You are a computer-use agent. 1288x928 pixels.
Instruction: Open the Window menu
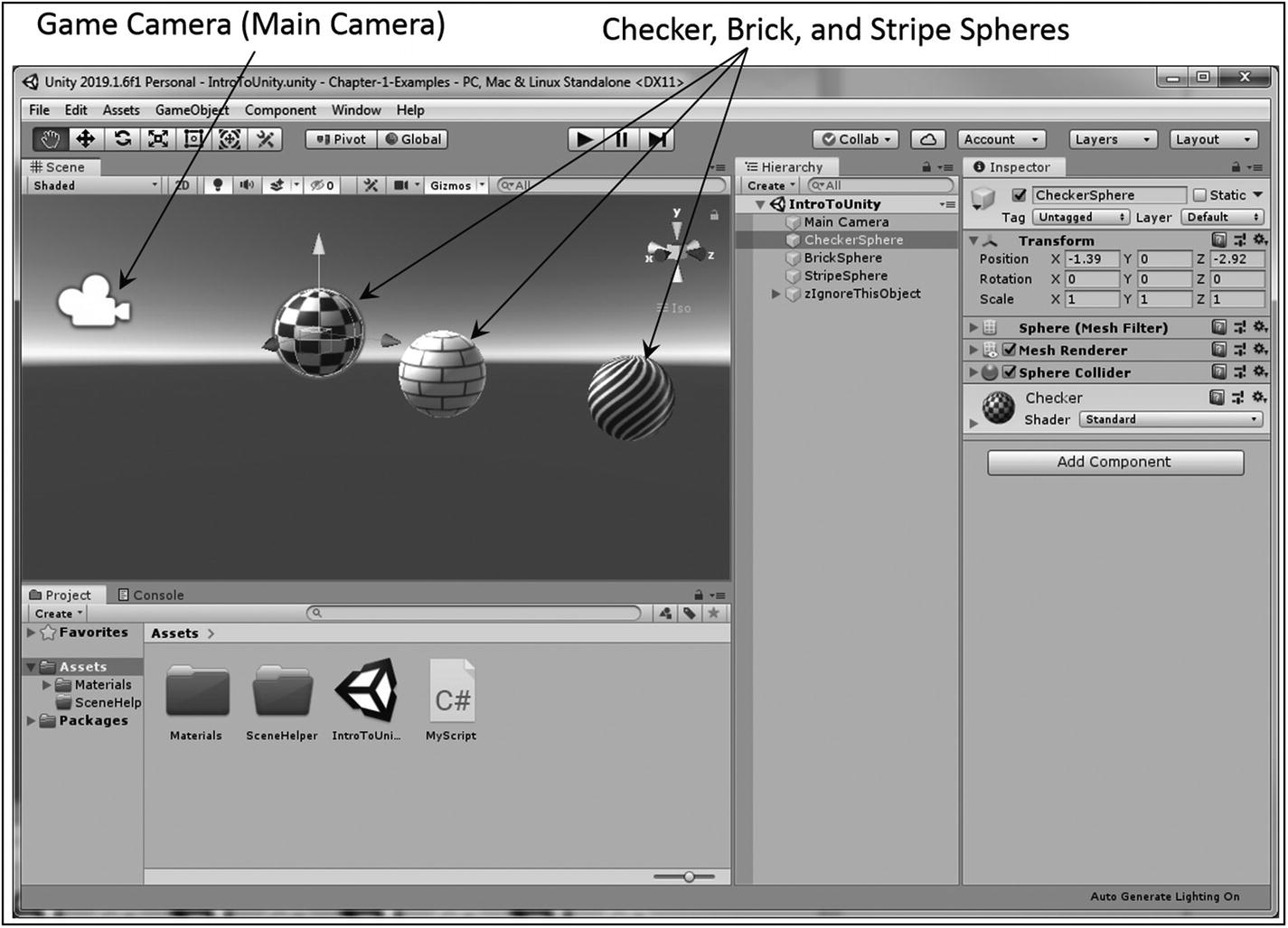356,110
